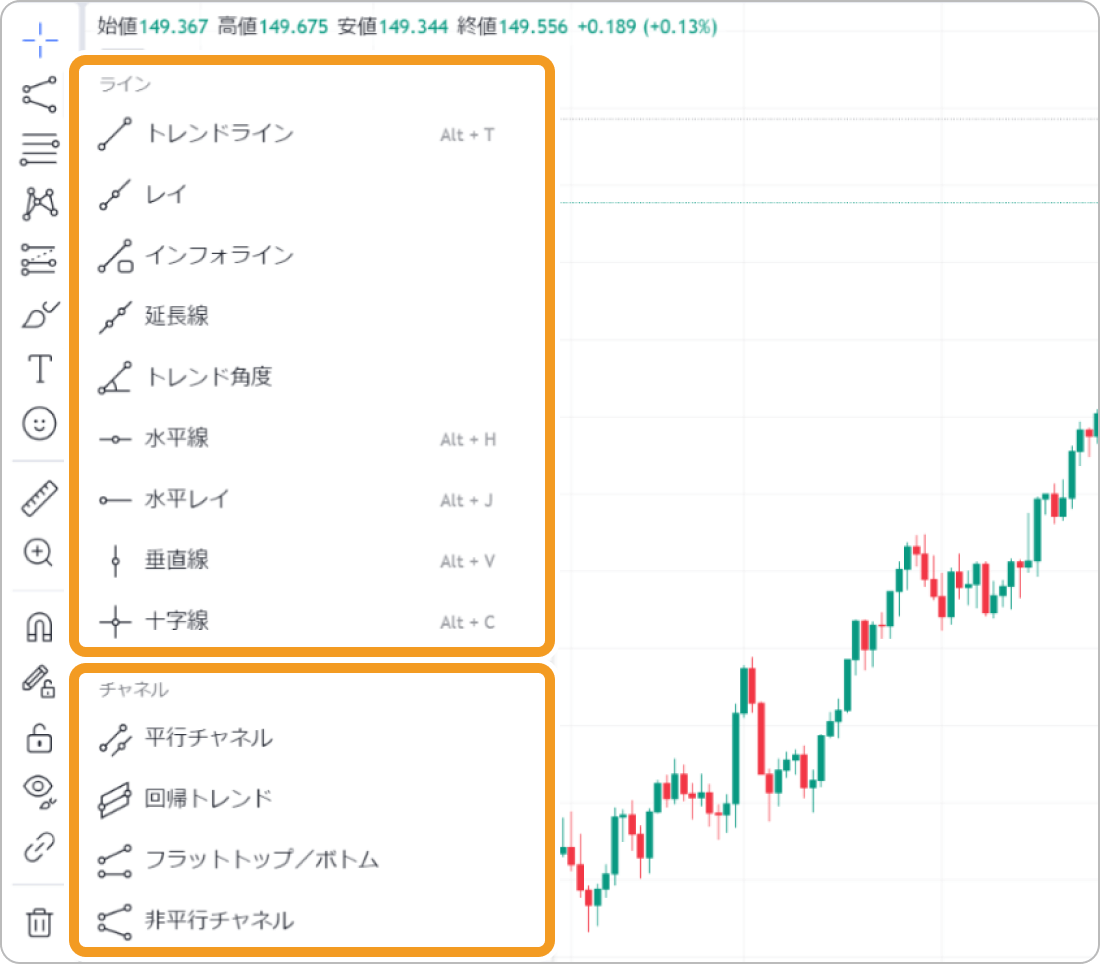Select the text annotation tool
Image resolution: width=1100 pixels, height=964 pixels.
(39, 369)
